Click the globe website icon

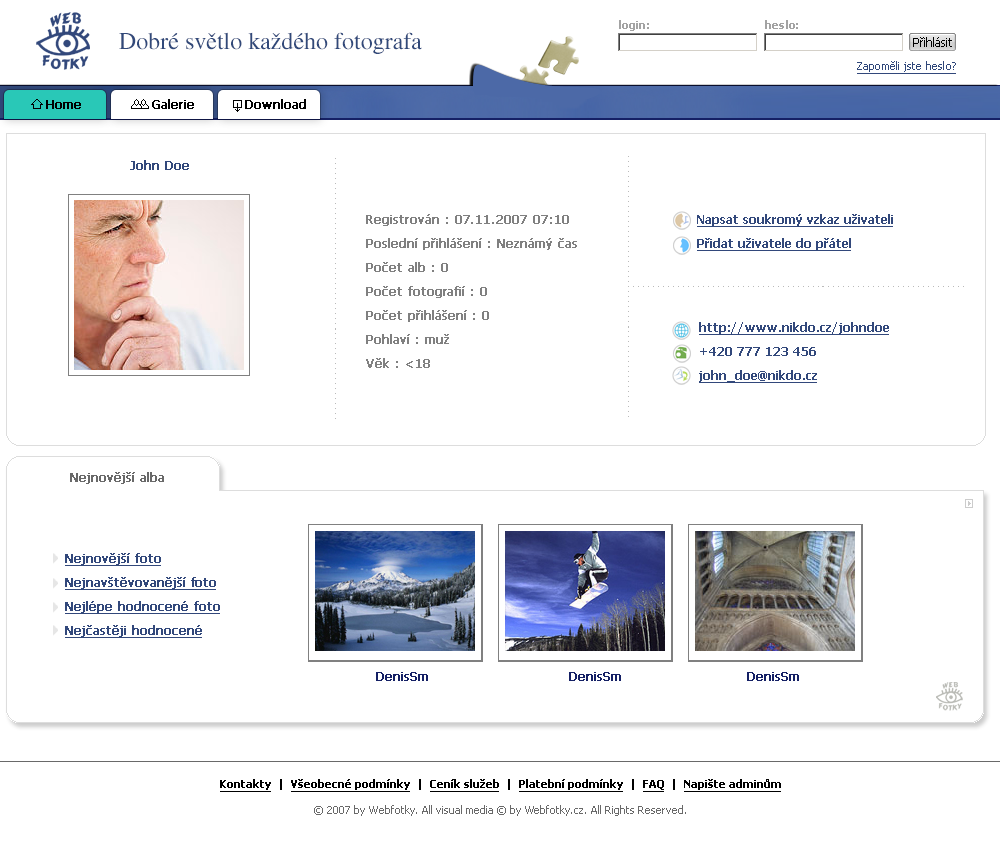(x=682, y=330)
